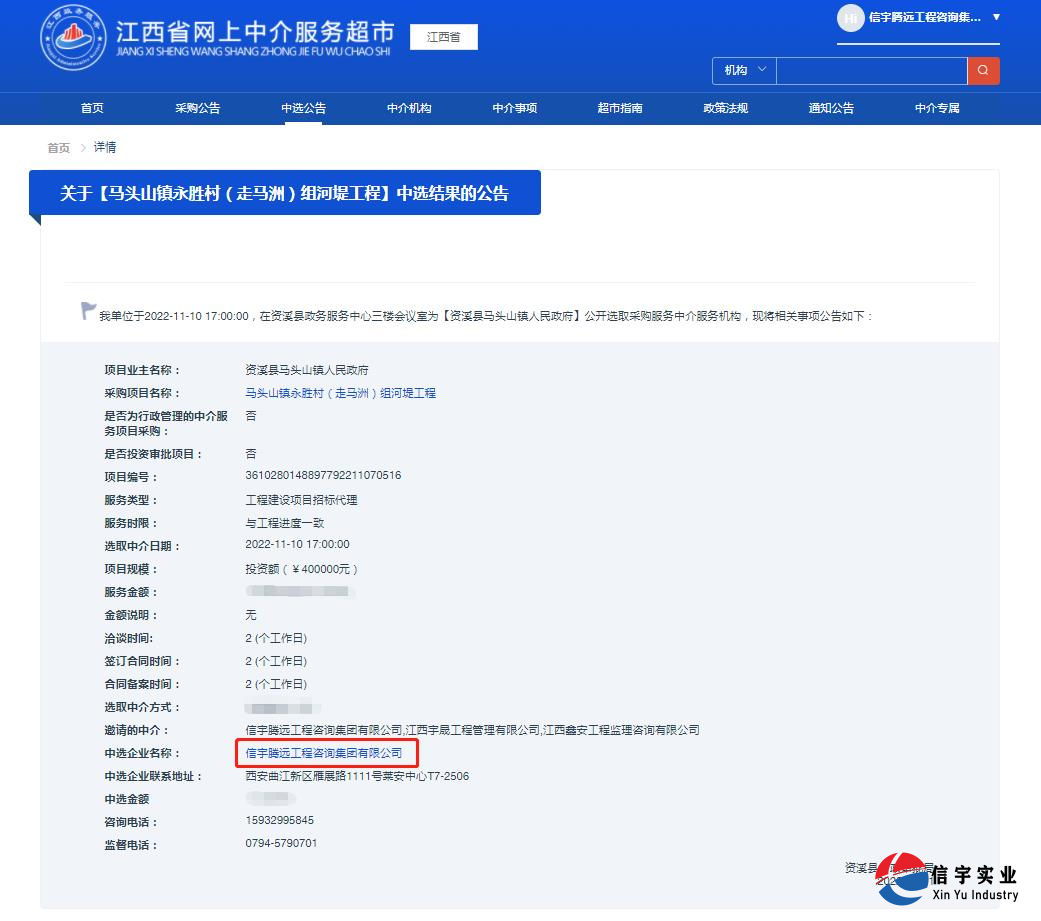The width and height of the screenshot is (1041, 921).
Task: Click the magnifier search icon
Action: [x=983, y=70]
